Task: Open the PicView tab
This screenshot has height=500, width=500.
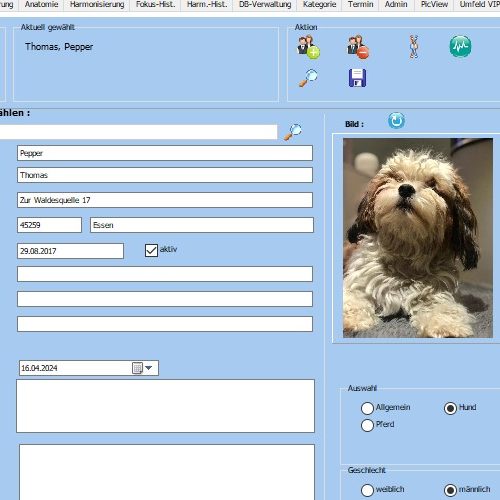Action: (x=434, y=5)
